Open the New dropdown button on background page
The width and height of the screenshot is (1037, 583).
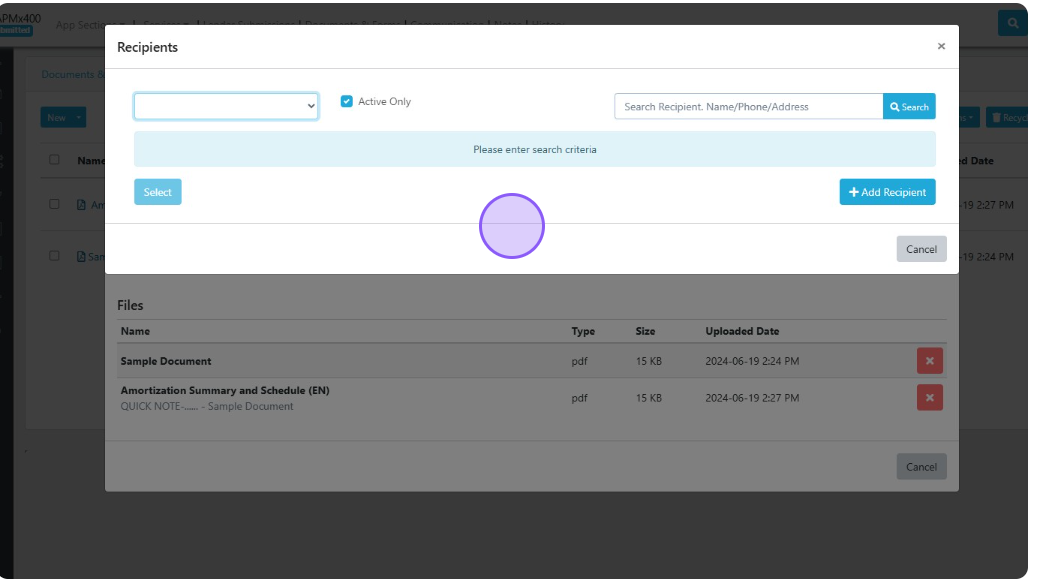(63, 118)
